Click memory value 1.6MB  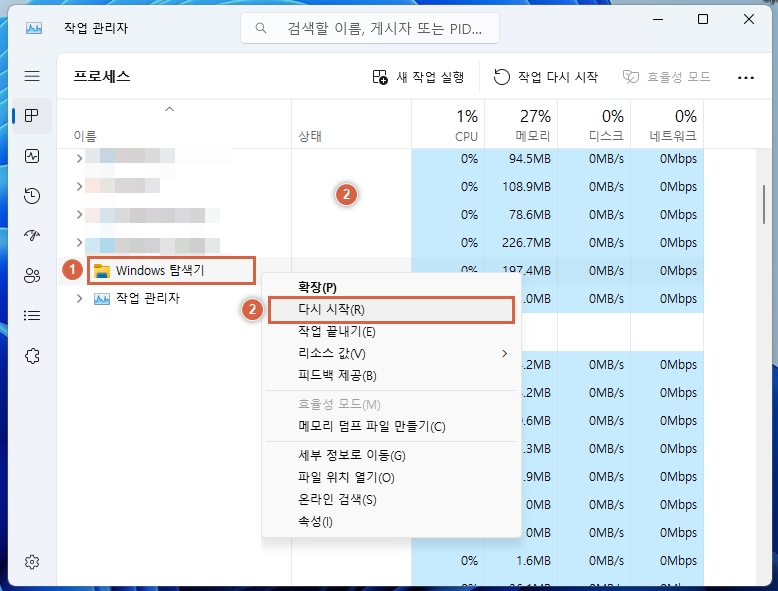pyautogui.click(x=533, y=561)
